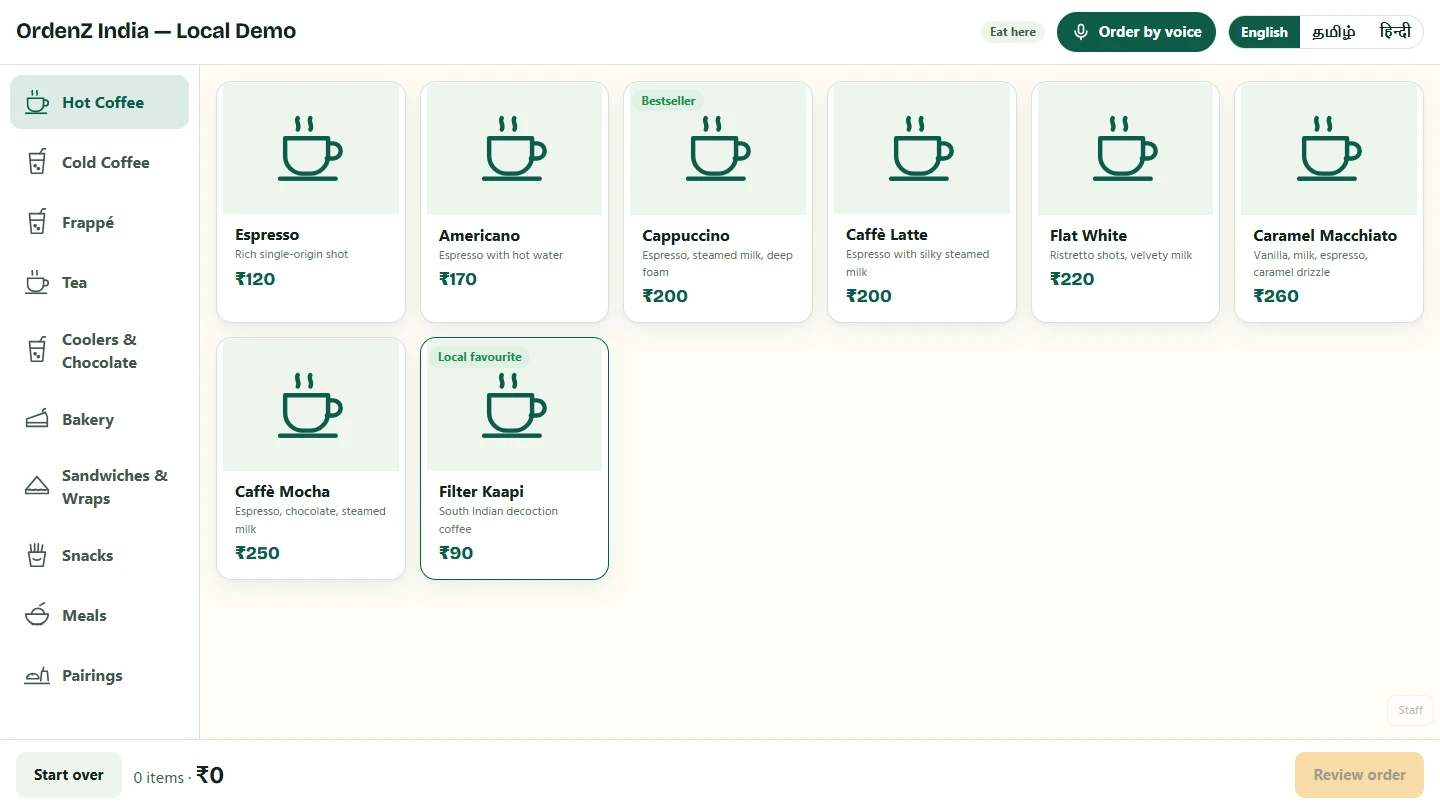Viewport: 1440px width, 810px height.
Task: Click the ₹250 price on Caffè Mocha
Action: 257,553
